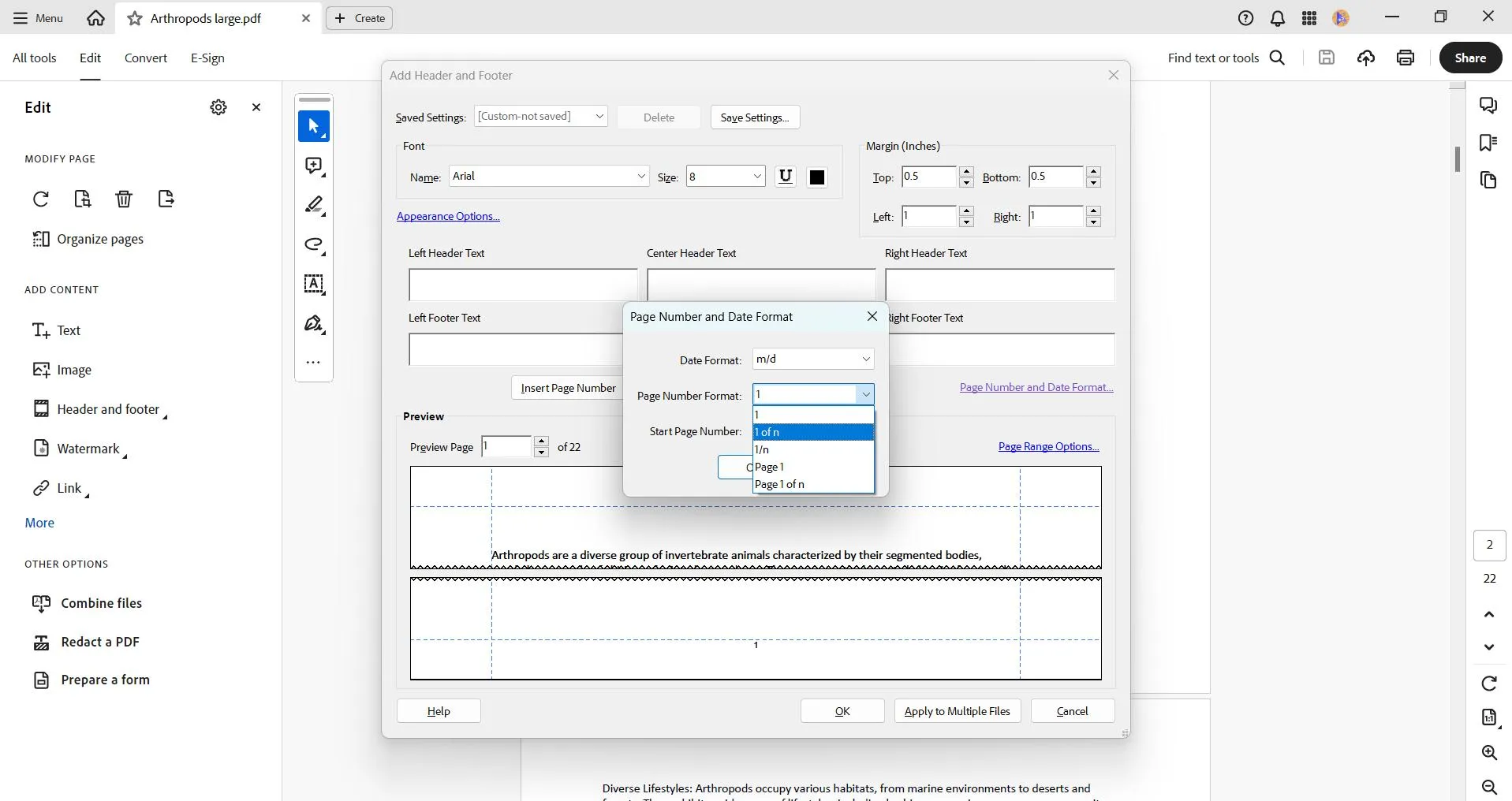Click the Apply to Multiple Files button
This screenshot has height=801, width=1512.
(957, 710)
